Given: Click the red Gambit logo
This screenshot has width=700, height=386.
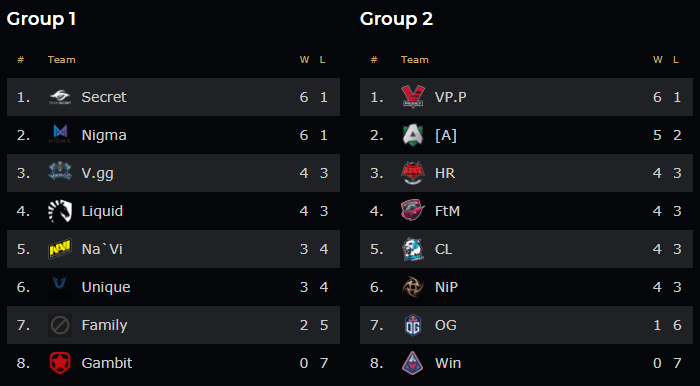Looking at the screenshot, I should (60, 363).
